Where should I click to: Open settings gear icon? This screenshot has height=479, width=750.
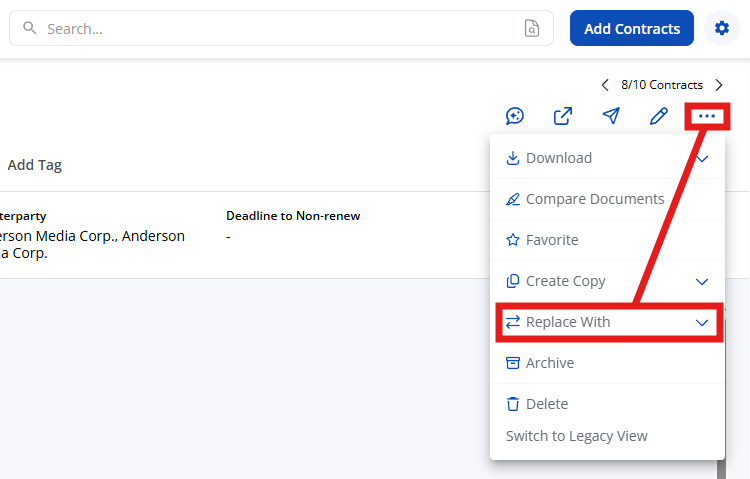(x=721, y=29)
